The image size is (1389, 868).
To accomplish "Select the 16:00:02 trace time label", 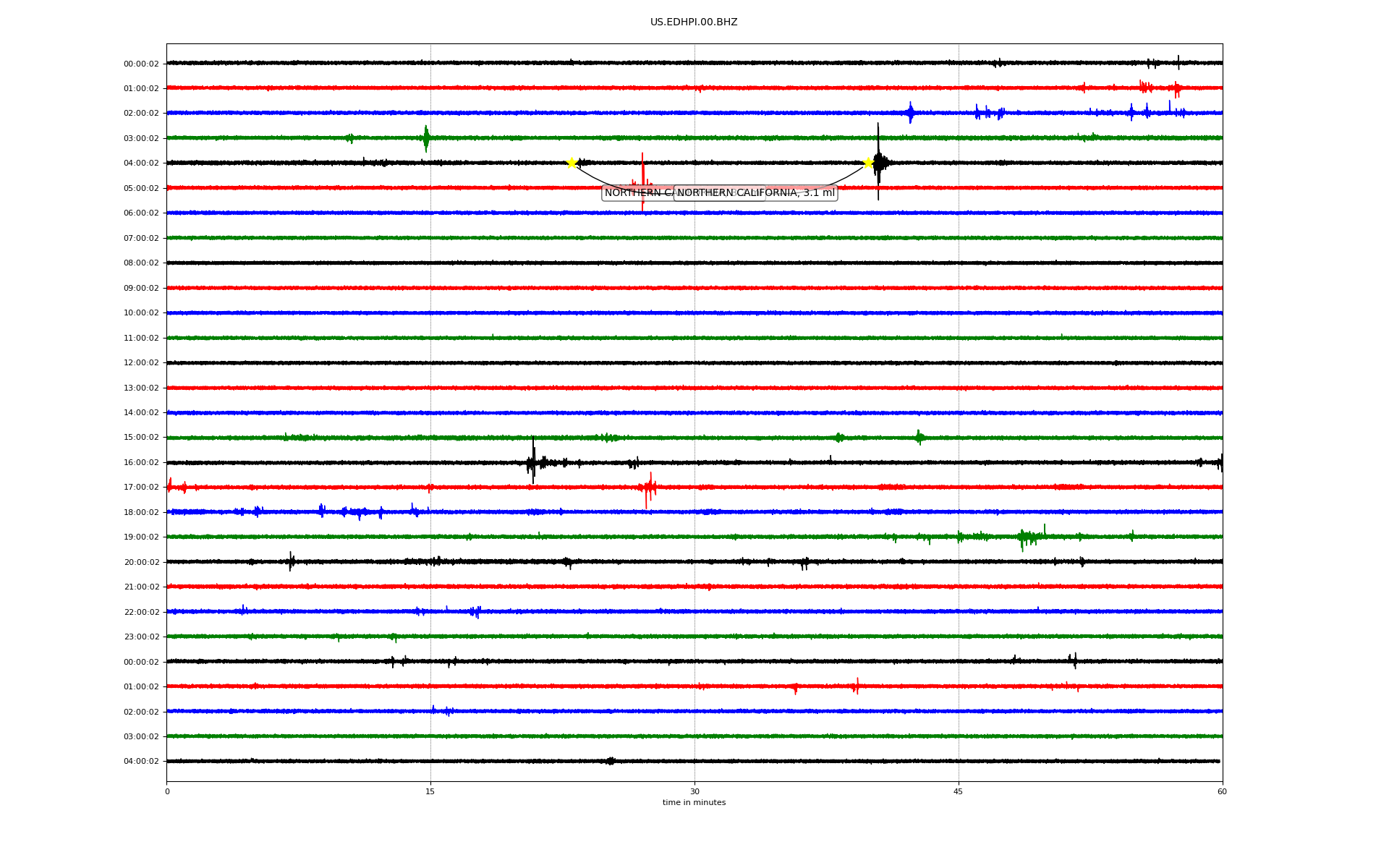I will click(x=141, y=462).
